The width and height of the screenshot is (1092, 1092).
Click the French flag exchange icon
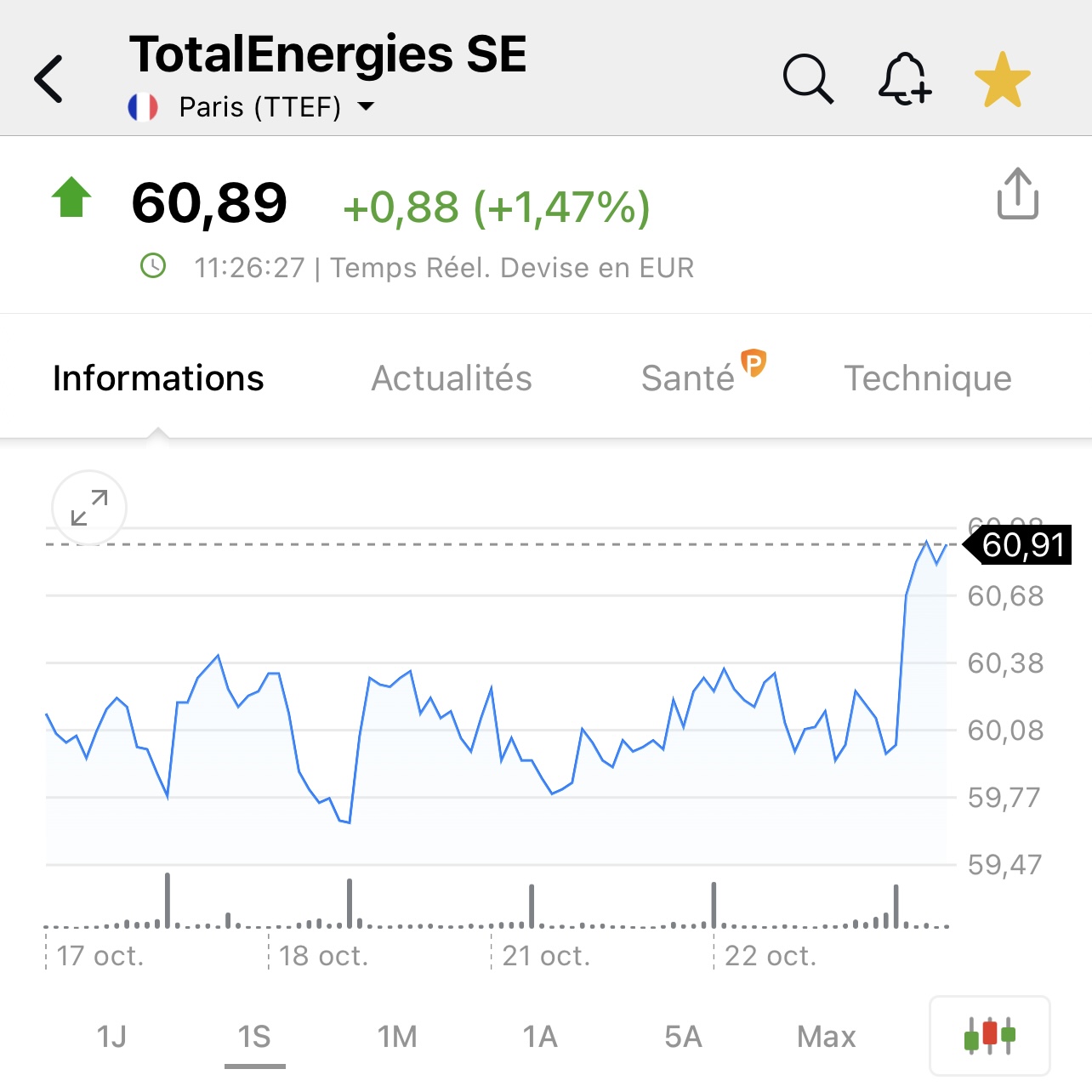tap(143, 107)
